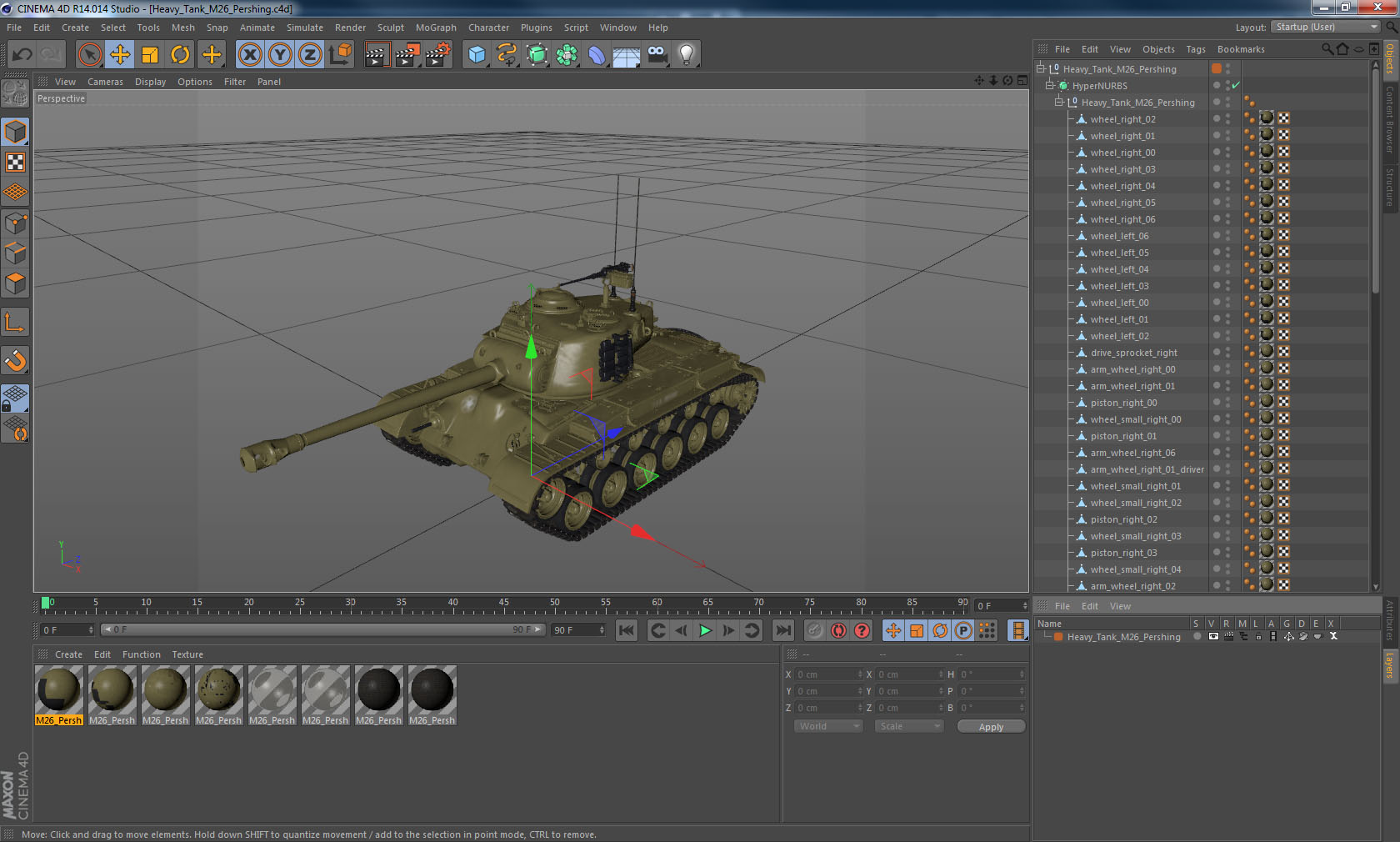The height and width of the screenshot is (842, 1400).
Task: Click the Go to End playback button
Action: point(783,630)
